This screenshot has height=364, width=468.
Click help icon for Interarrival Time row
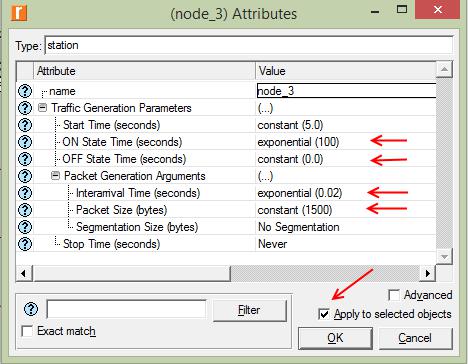[x=25, y=193]
